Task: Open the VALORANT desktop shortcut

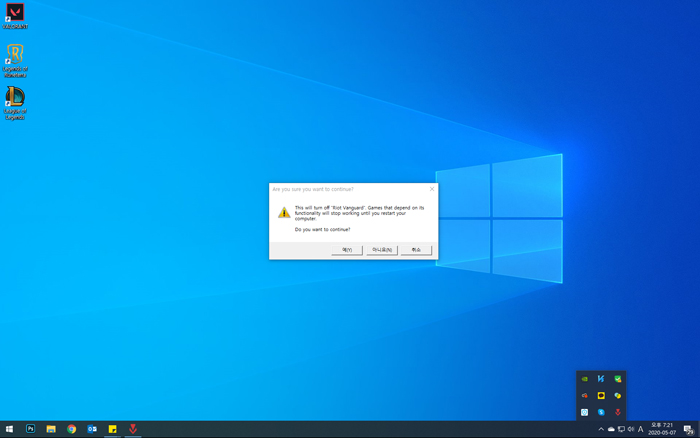Action: (x=14, y=15)
